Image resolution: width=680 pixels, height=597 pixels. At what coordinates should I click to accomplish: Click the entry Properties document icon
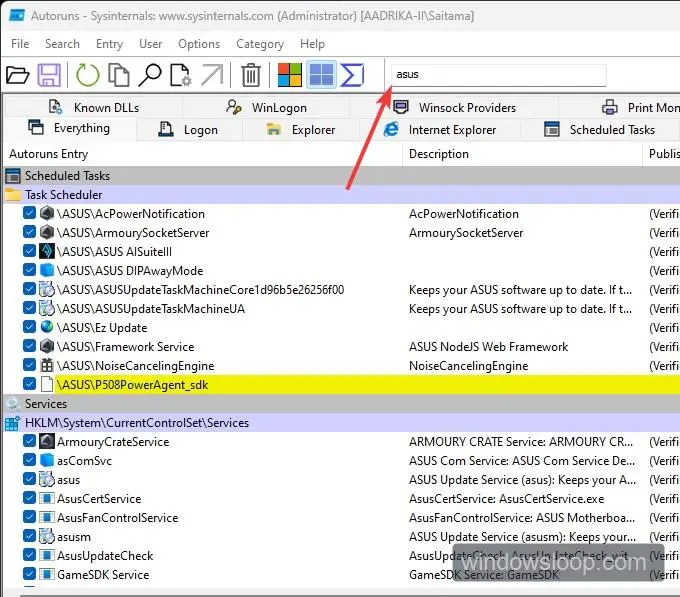point(180,75)
